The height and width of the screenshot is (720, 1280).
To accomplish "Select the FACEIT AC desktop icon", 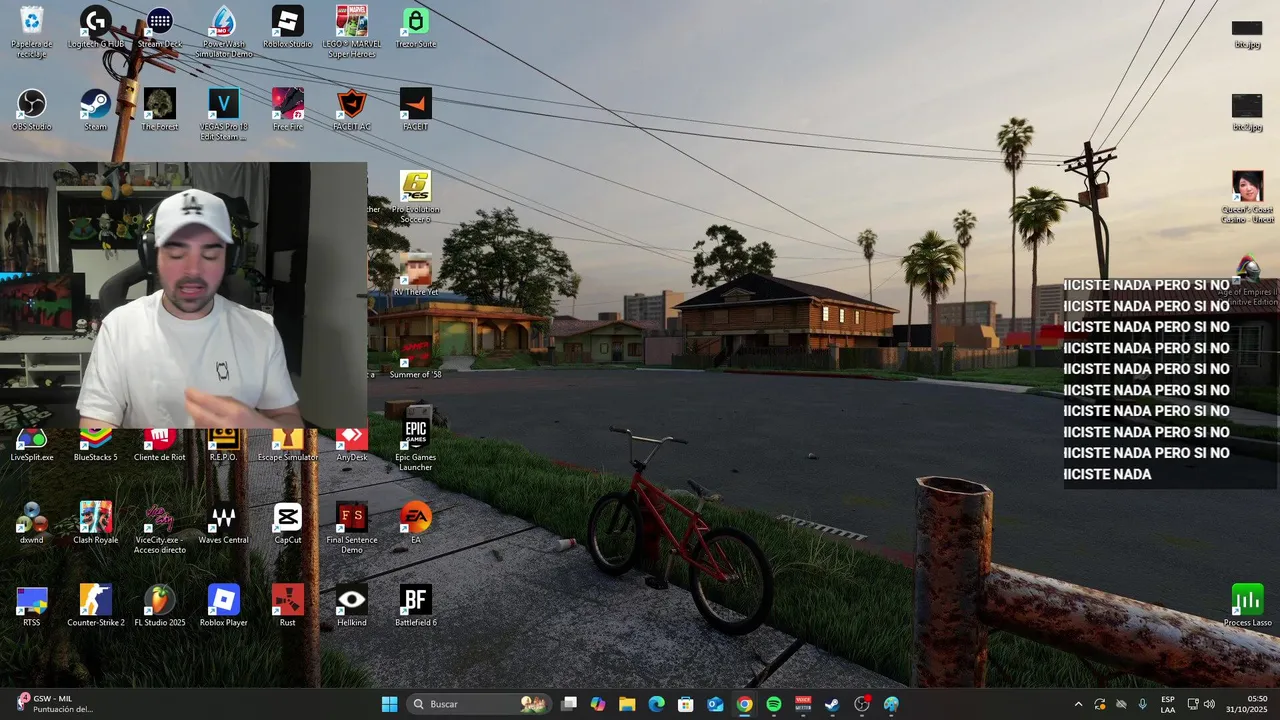I will point(352,110).
